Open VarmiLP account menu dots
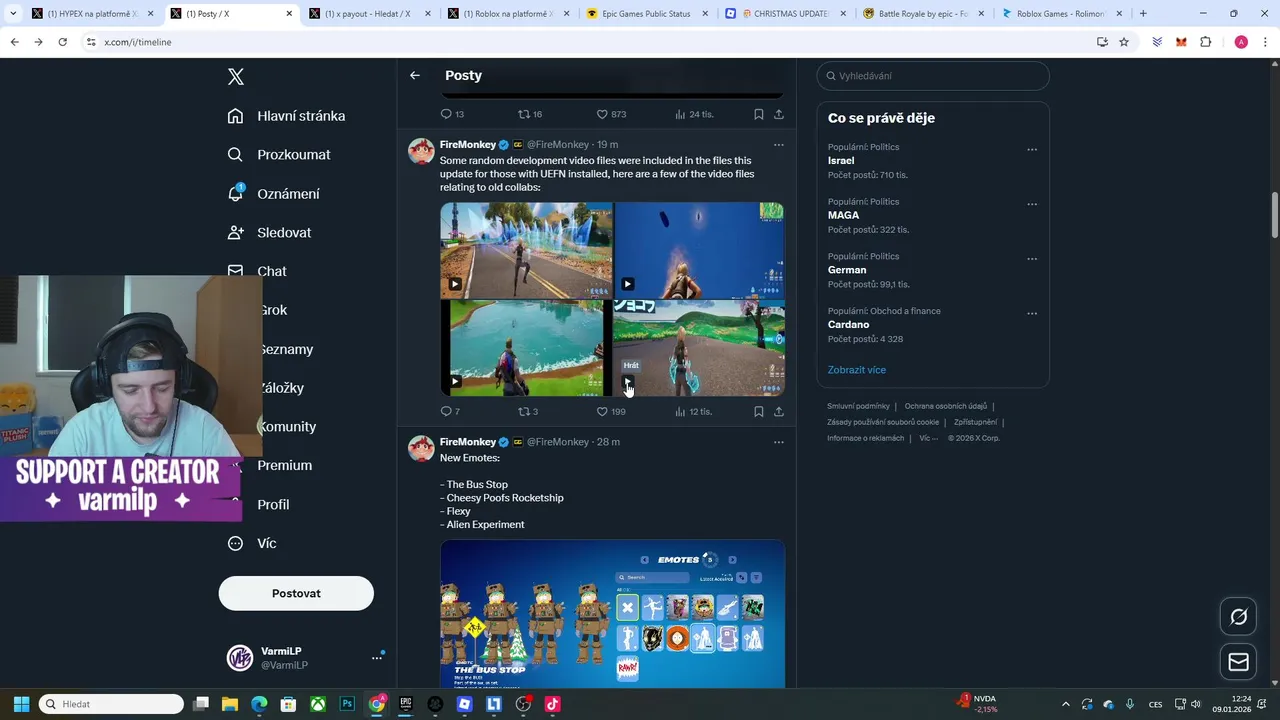Image resolution: width=1280 pixels, height=720 pixels. [377, 658]
